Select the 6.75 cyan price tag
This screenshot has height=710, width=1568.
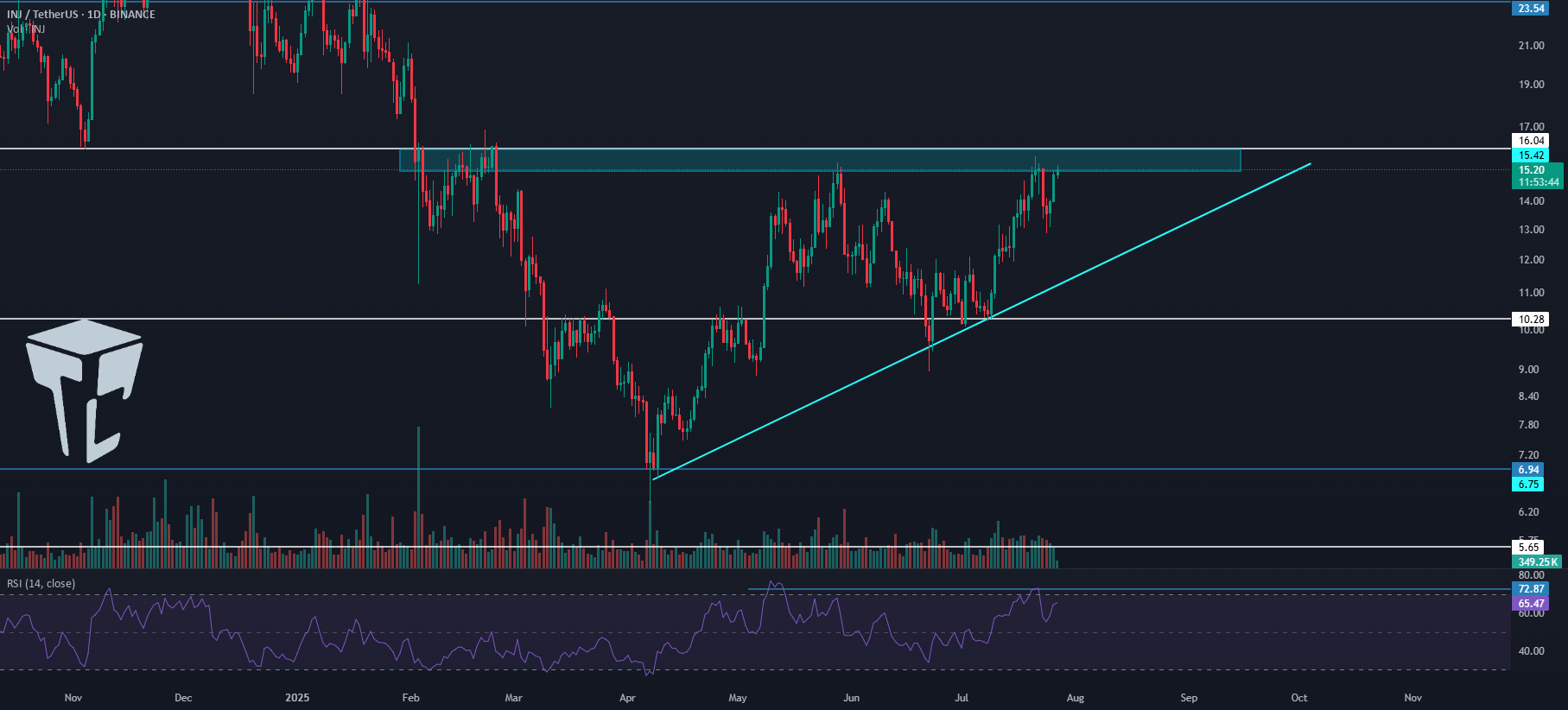coord(1528,485)
